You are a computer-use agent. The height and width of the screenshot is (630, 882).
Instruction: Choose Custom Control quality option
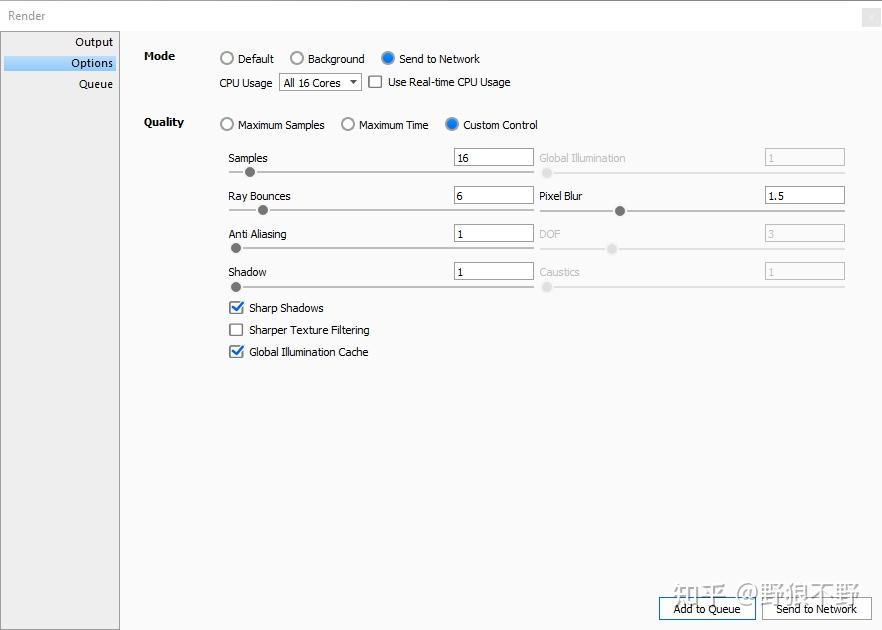tap(452, 125)
